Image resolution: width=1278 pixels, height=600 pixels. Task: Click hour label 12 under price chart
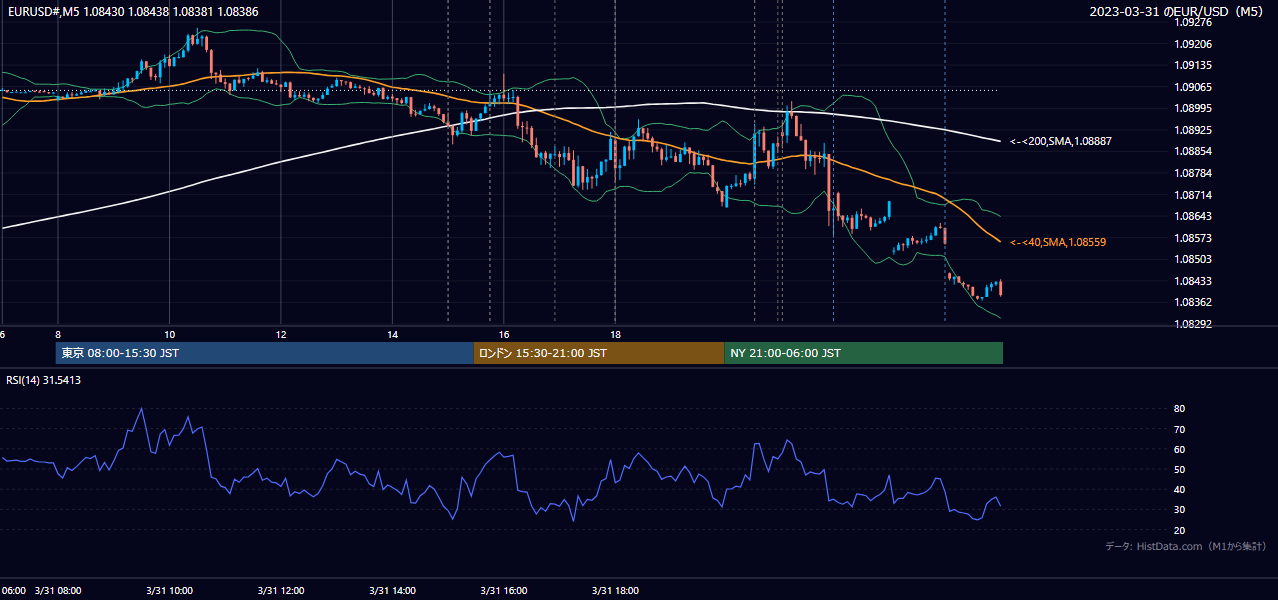click(x=281, y=334)
